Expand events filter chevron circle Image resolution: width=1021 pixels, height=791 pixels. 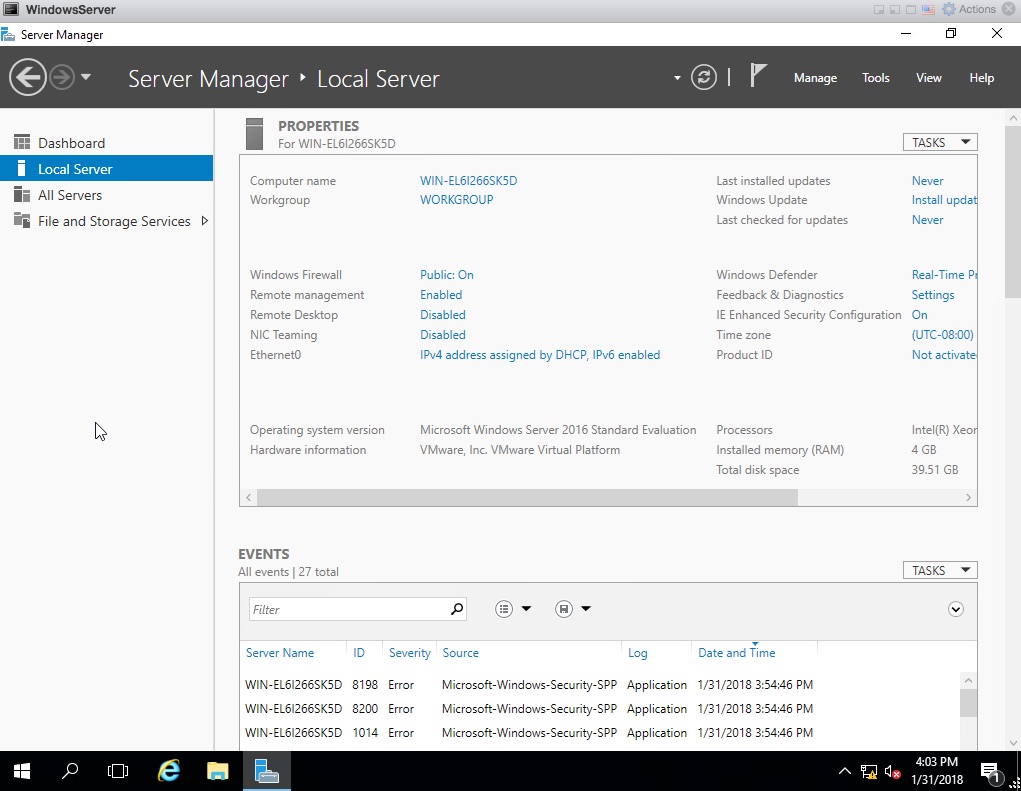click(955, 609)
